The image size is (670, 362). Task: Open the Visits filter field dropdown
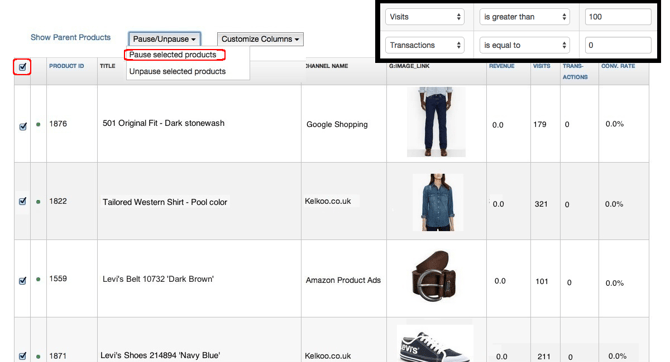pyautogui.click(x=425, y=17)
